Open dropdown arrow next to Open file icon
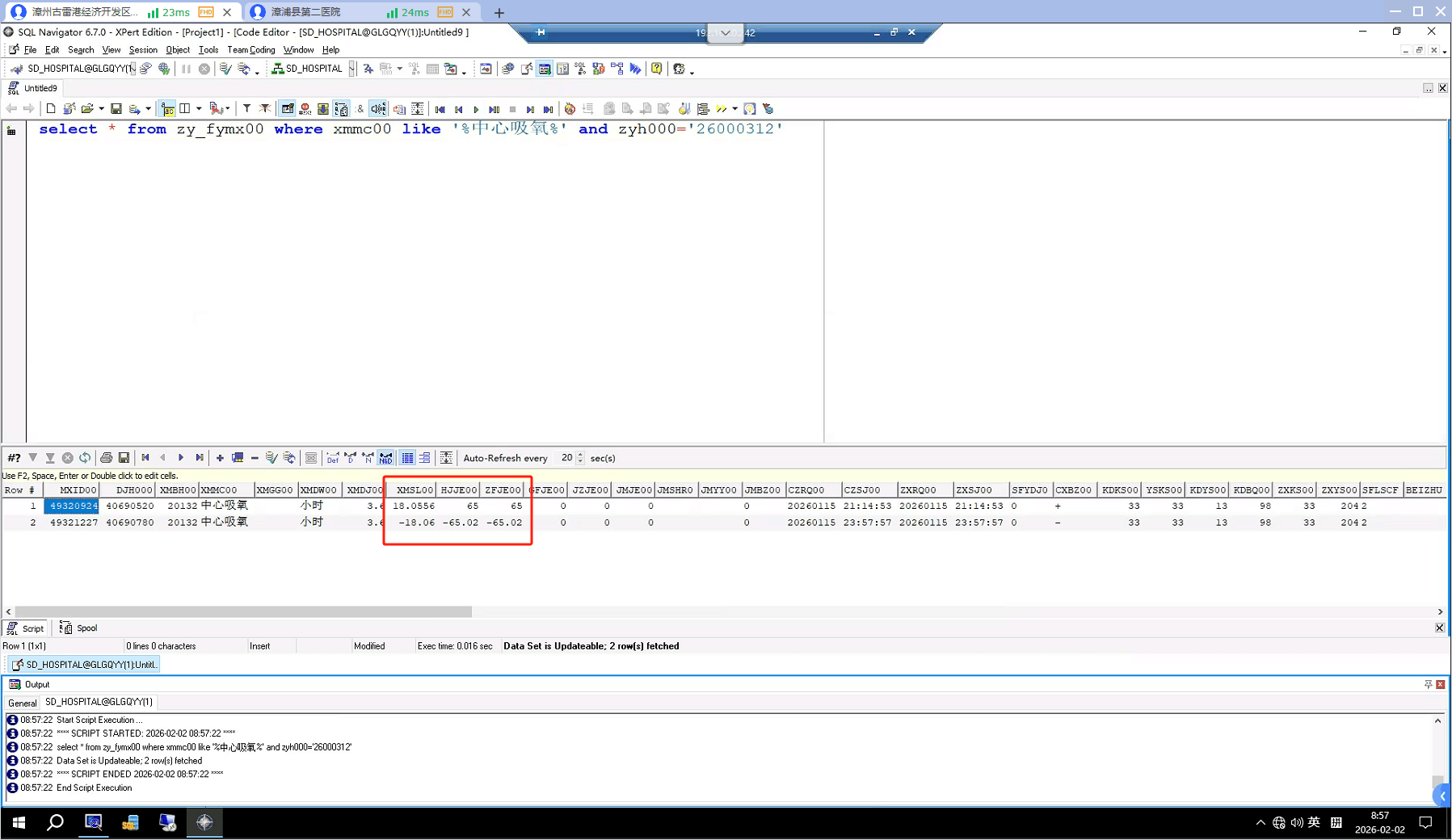This screenshot has width=1452, height=840. [x=101, y=109]
